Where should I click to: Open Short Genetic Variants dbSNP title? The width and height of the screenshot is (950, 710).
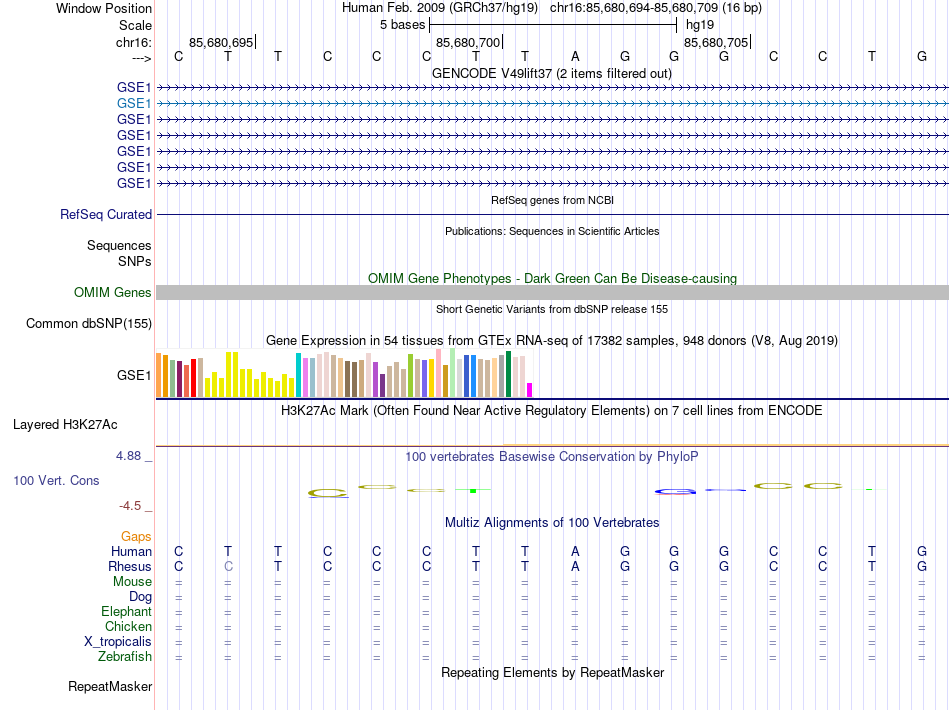pyautogui.click(x=552, y=310)
